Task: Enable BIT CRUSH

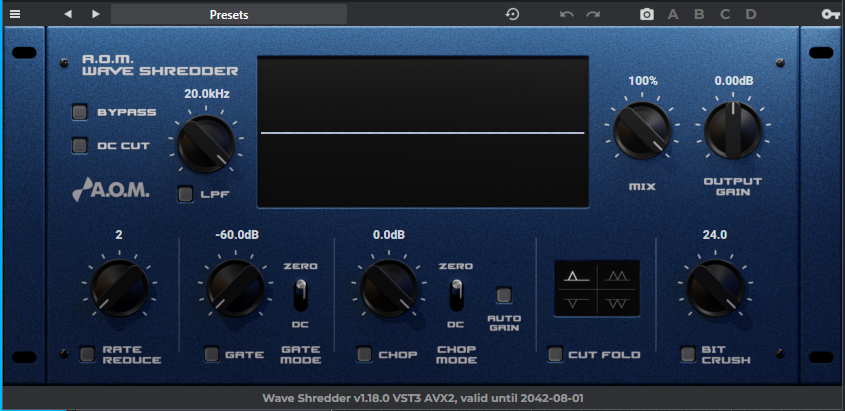Action: pos(688,354)
